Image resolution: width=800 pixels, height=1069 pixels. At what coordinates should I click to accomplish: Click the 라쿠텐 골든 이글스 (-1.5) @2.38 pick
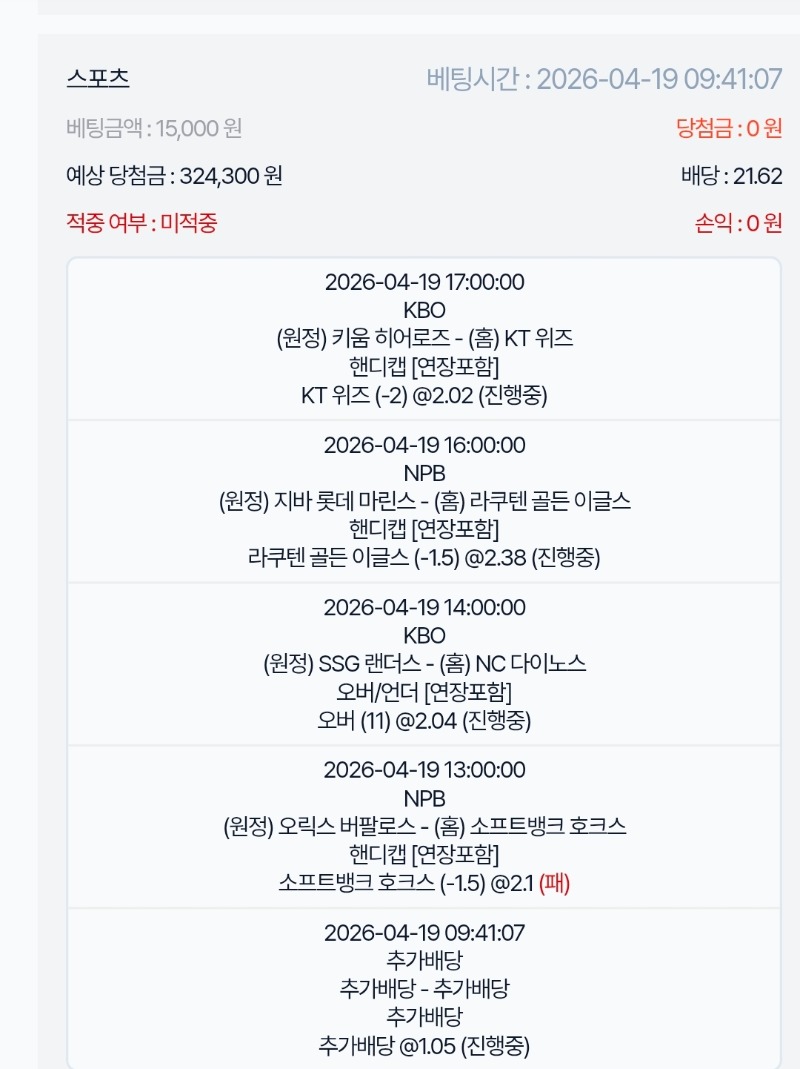[424, 558]
